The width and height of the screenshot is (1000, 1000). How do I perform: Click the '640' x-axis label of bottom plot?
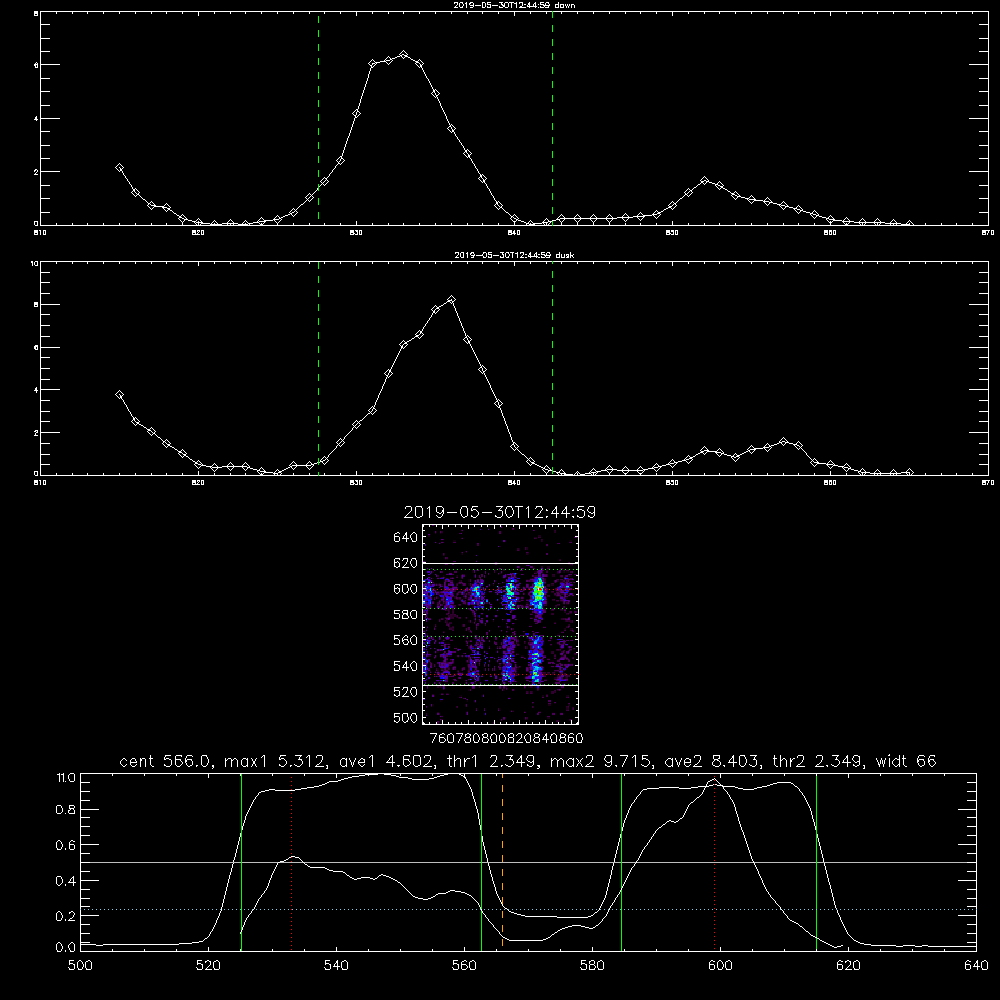(976, 966)
